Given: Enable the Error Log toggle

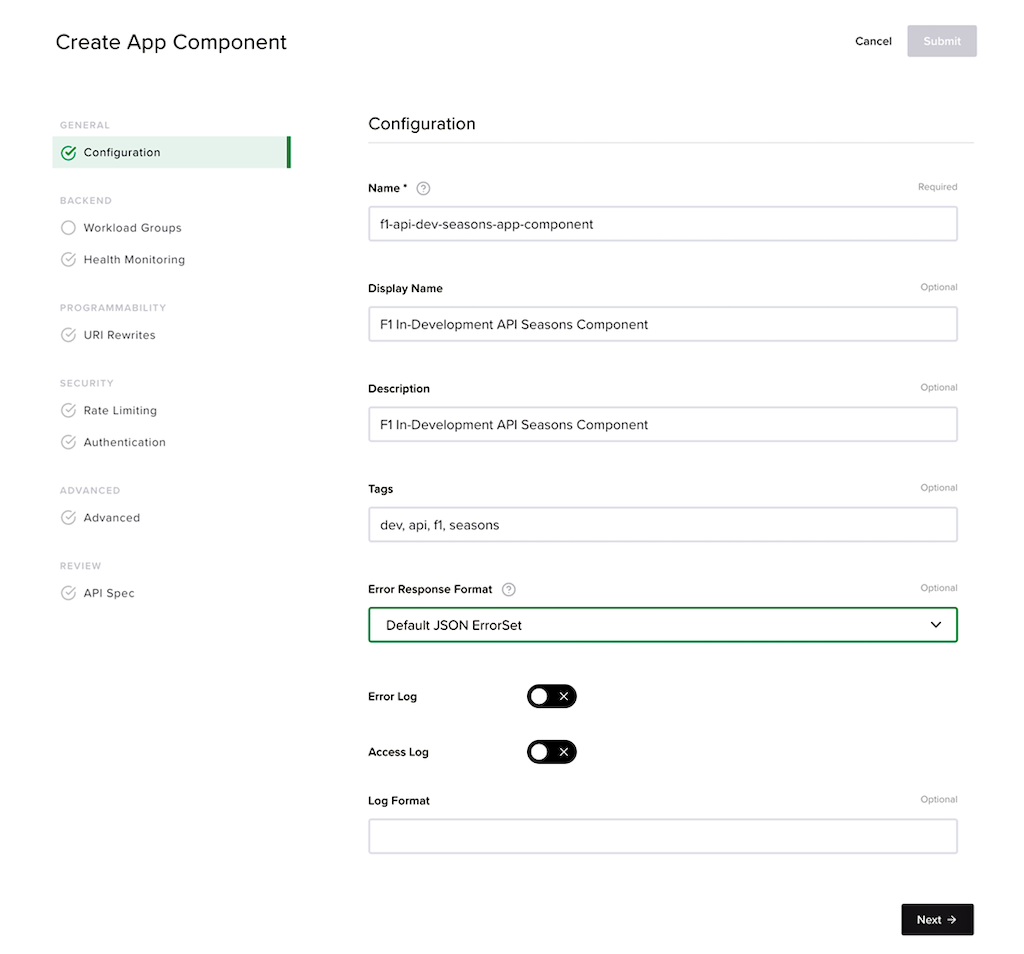Looking at the screenshot, I should tap(552, 697).
